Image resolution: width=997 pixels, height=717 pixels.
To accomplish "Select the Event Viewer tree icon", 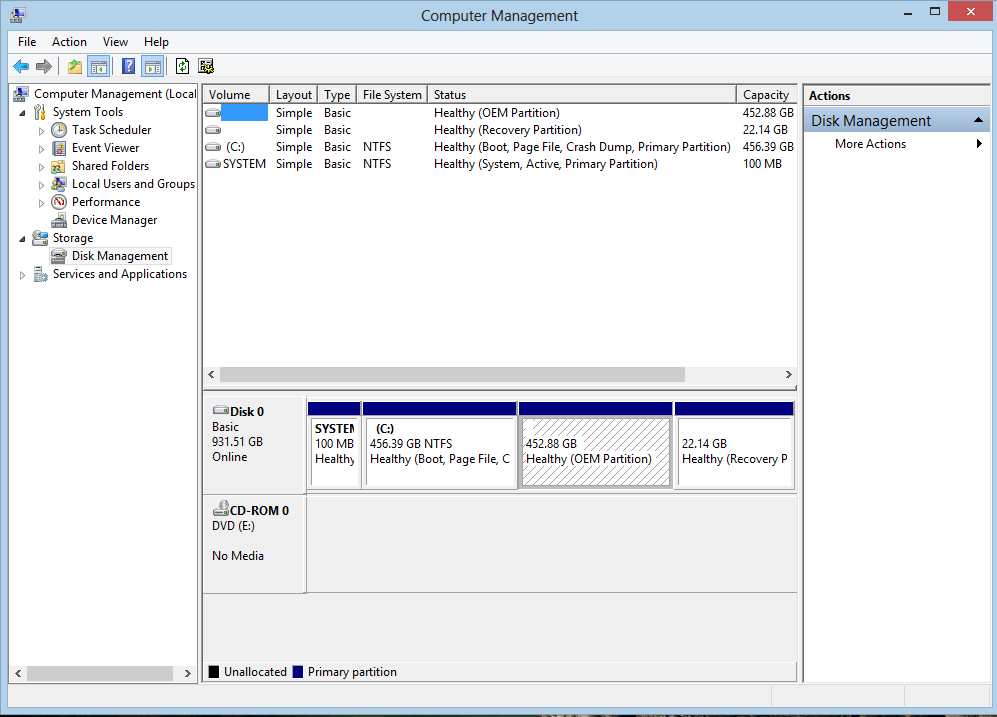I will coord(59,148).
